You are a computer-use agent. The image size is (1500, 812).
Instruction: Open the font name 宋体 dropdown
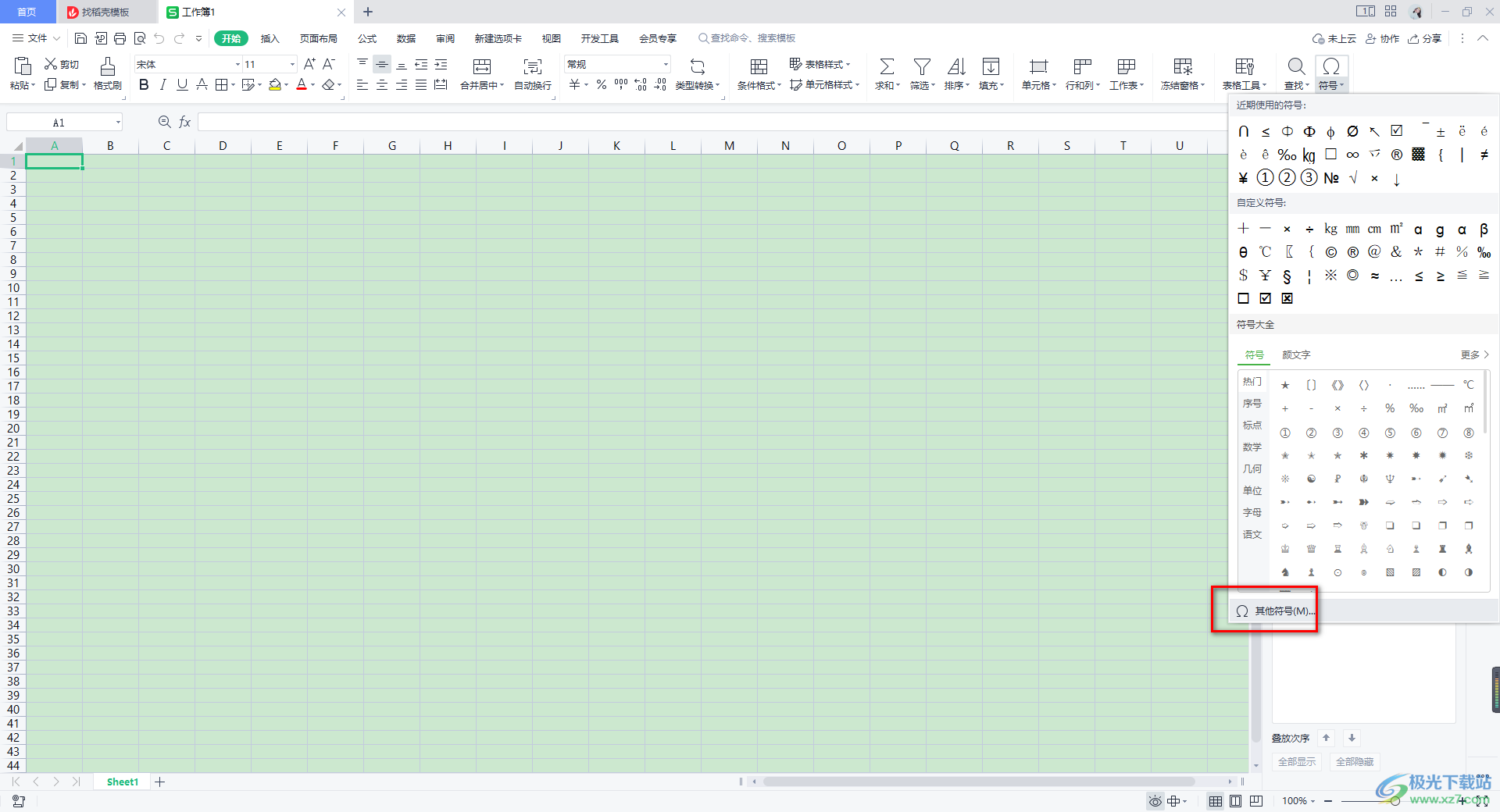tap(237, 64)
